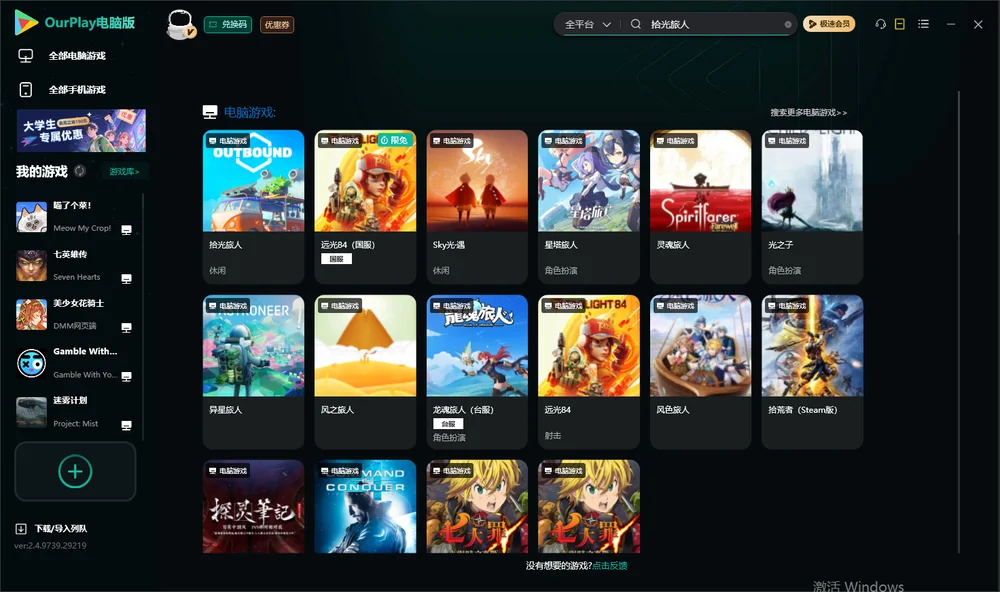The width and height of the screenshot is (1000, 592).
Task: Click the PC icon beside Meow My Crop!
Action: pyautogui.click(x=126, y=230)
